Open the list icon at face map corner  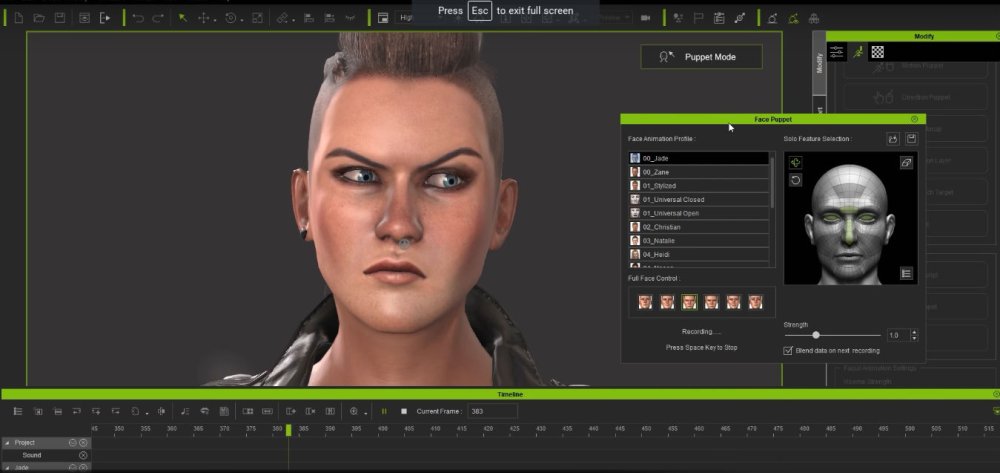point(906,273)
